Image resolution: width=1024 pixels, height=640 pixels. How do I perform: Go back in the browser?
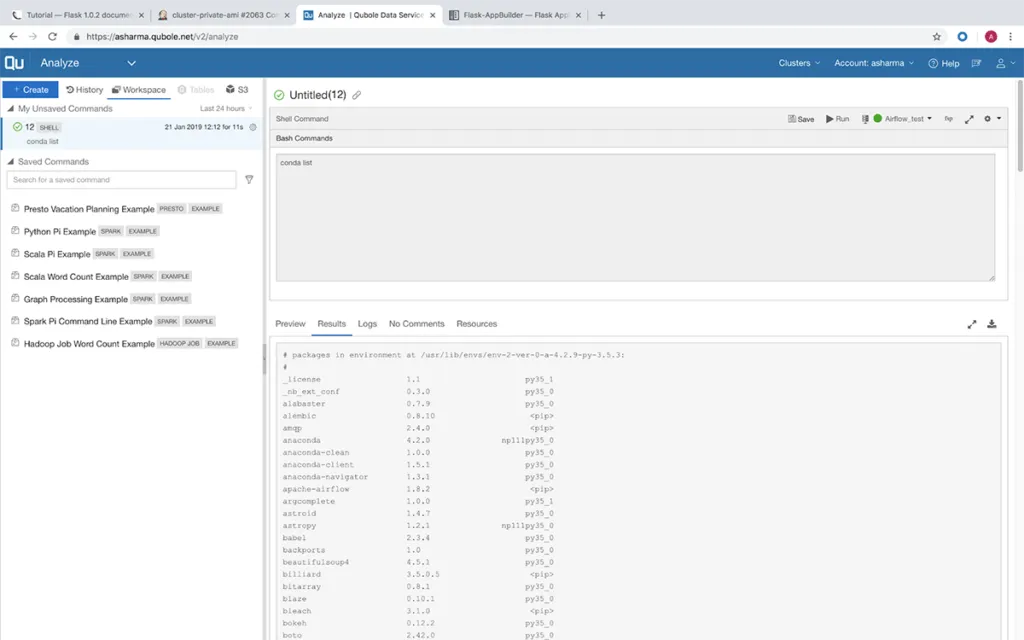[13, 37]
